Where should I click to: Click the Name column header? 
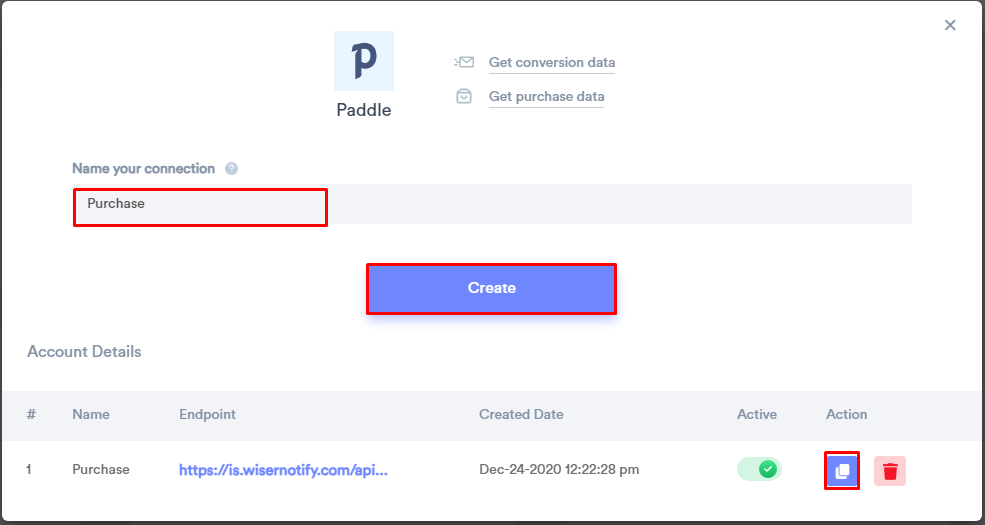pos(90,414)
